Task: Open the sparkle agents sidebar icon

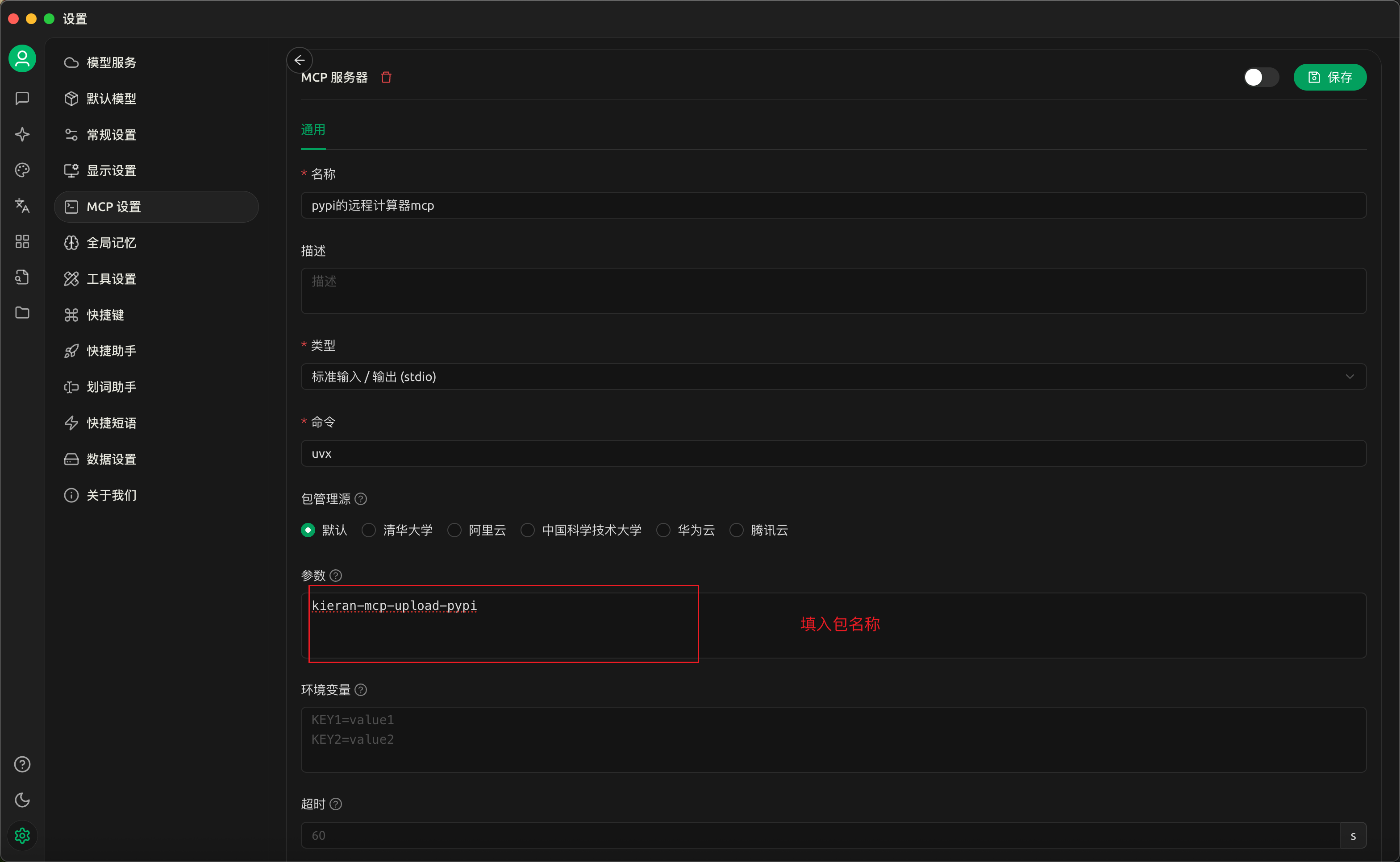Action: (22, 135)
